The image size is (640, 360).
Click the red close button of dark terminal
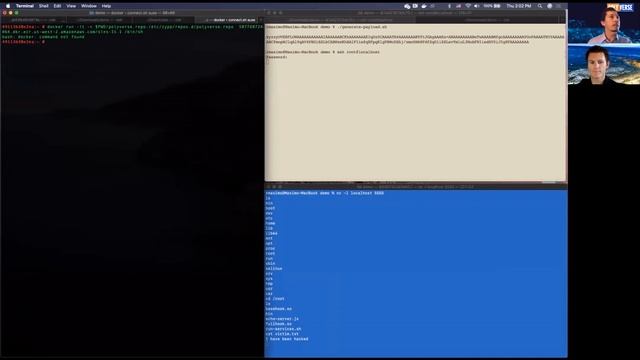pos(4,13)
